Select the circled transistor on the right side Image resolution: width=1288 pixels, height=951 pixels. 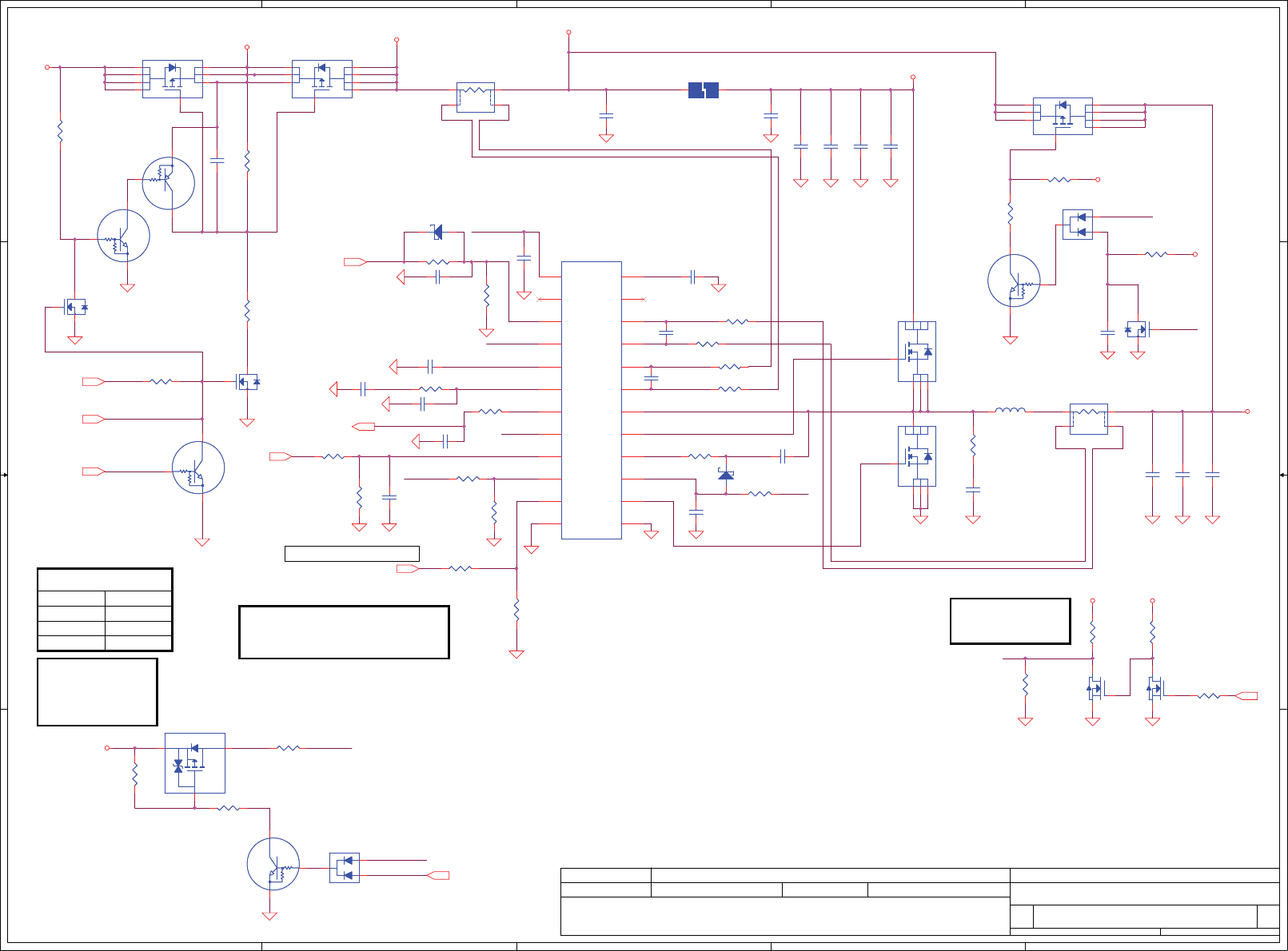click(x=1014, y=281)
